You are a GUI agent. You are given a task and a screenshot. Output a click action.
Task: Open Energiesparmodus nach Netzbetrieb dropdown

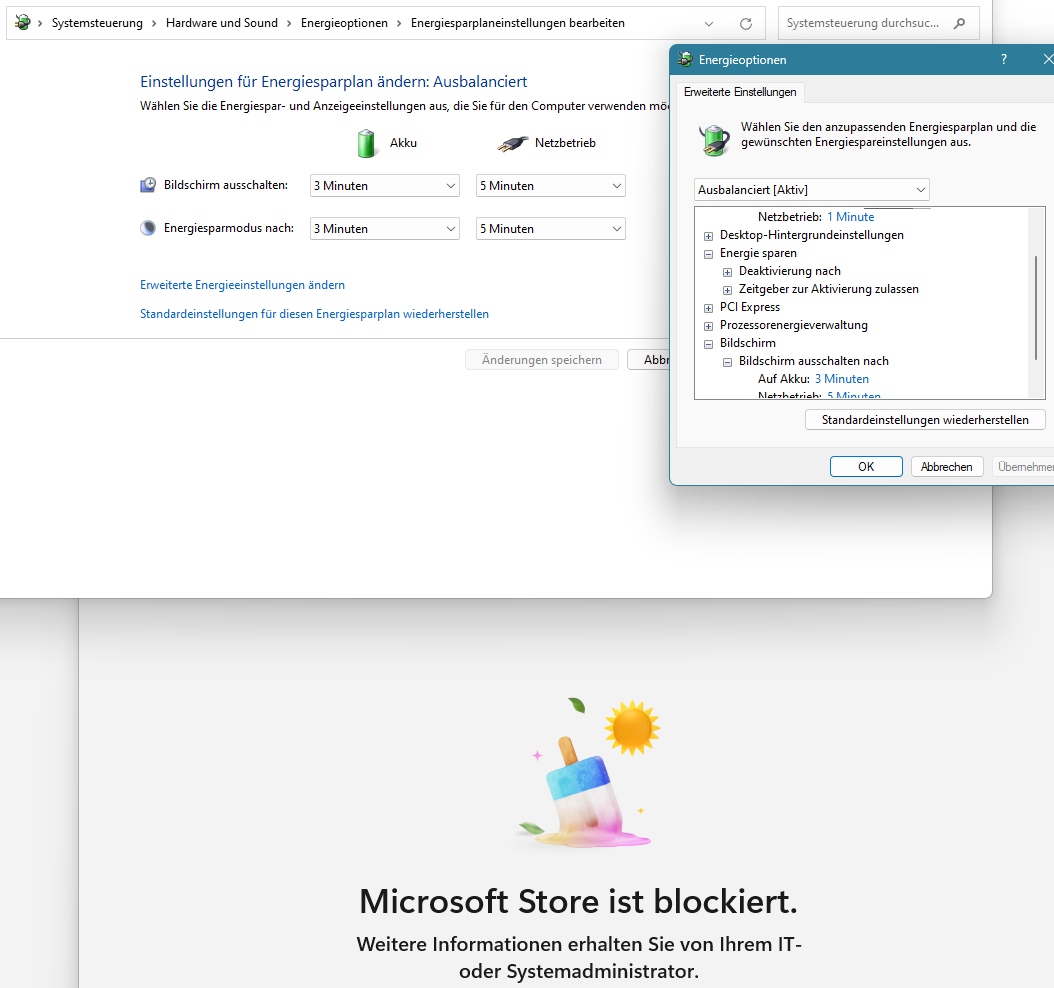pyautogui.click(x=551, y=229)
